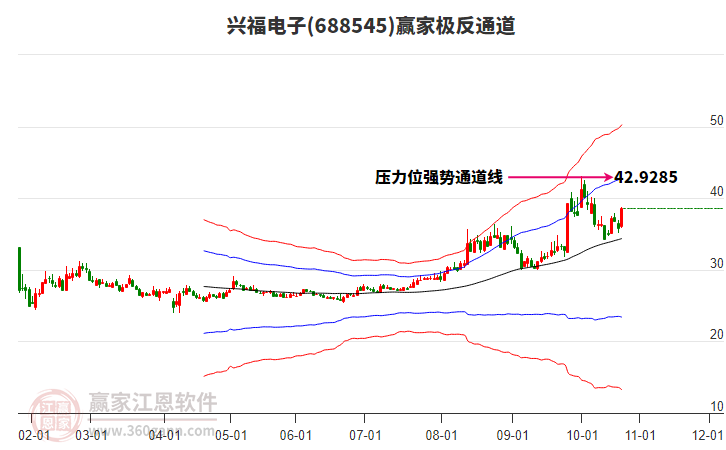Viewport: 726px width, 450px height.
Task: Click the y-axis value 10
Action: tap(716, 406)
